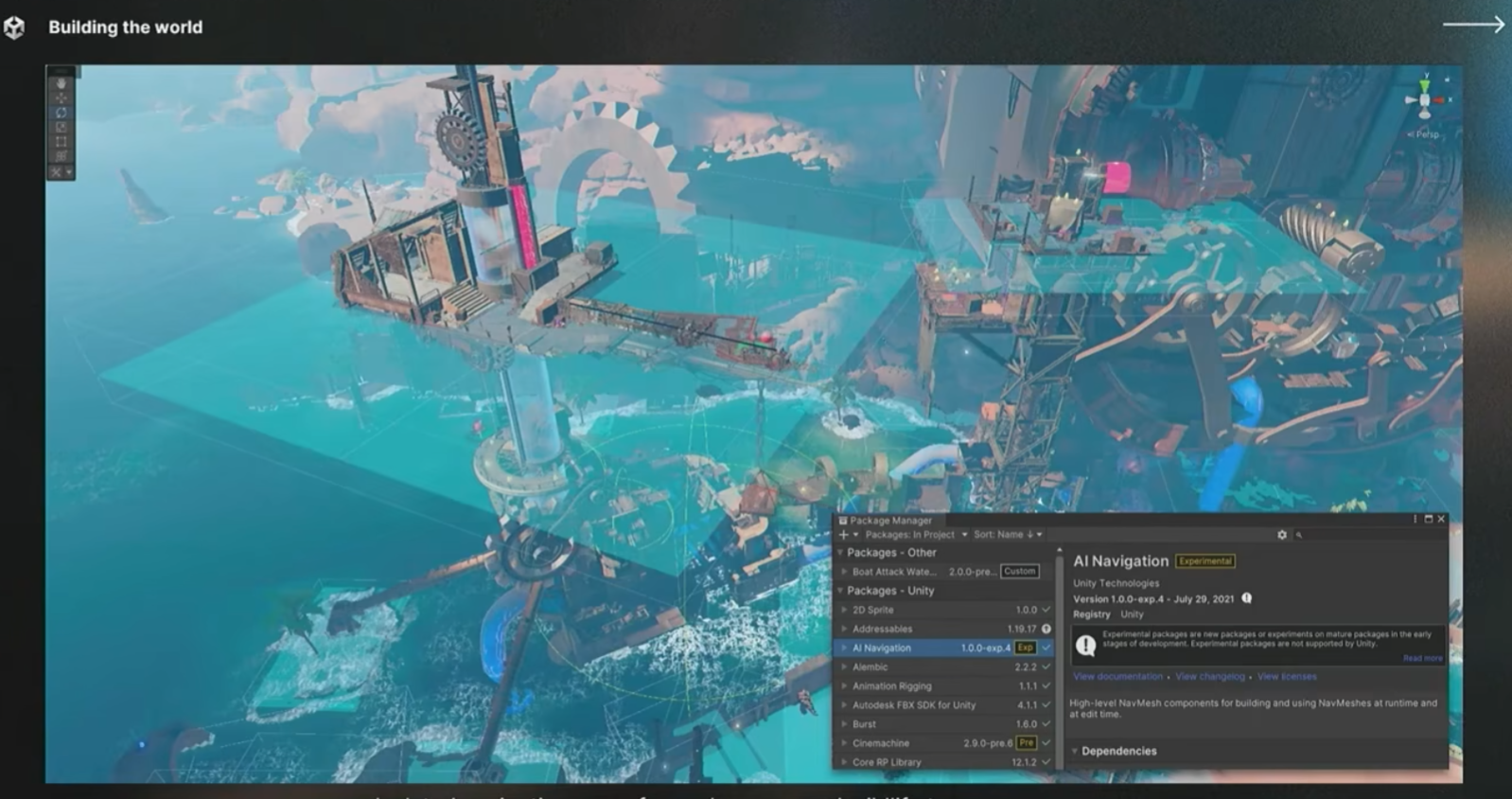The width and height of the screenshot is (1512, 799).
Task: Click the Unity logo icon
Action: coord(14,27)
